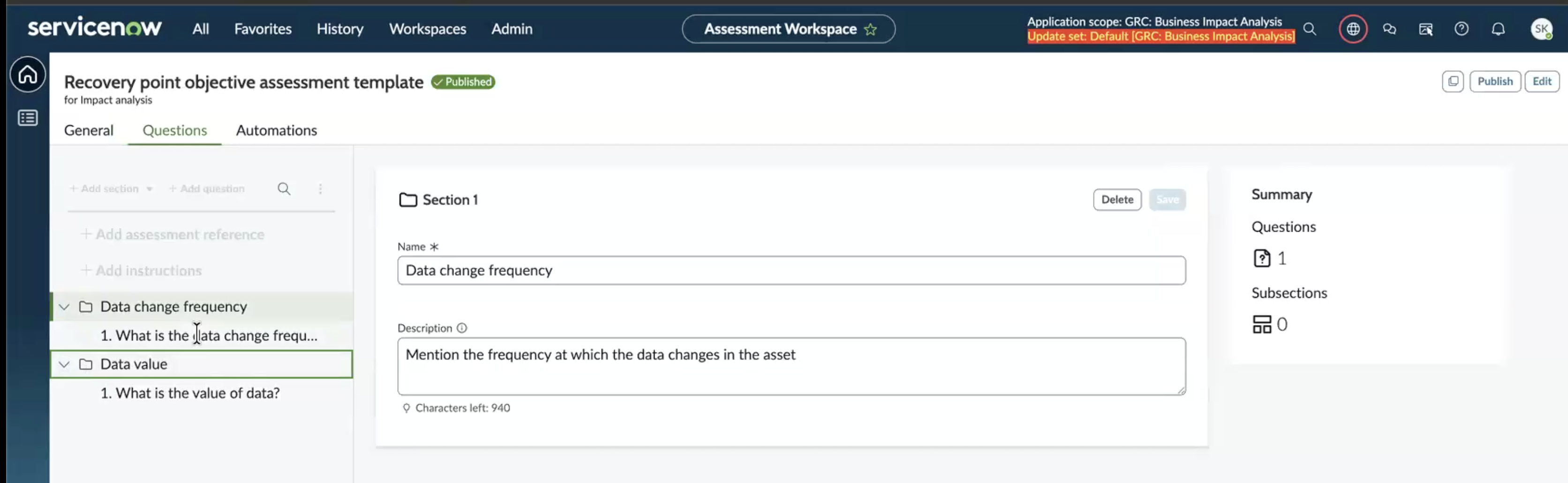
Task: Collapse the Data value section
Action: pos(64,364)
